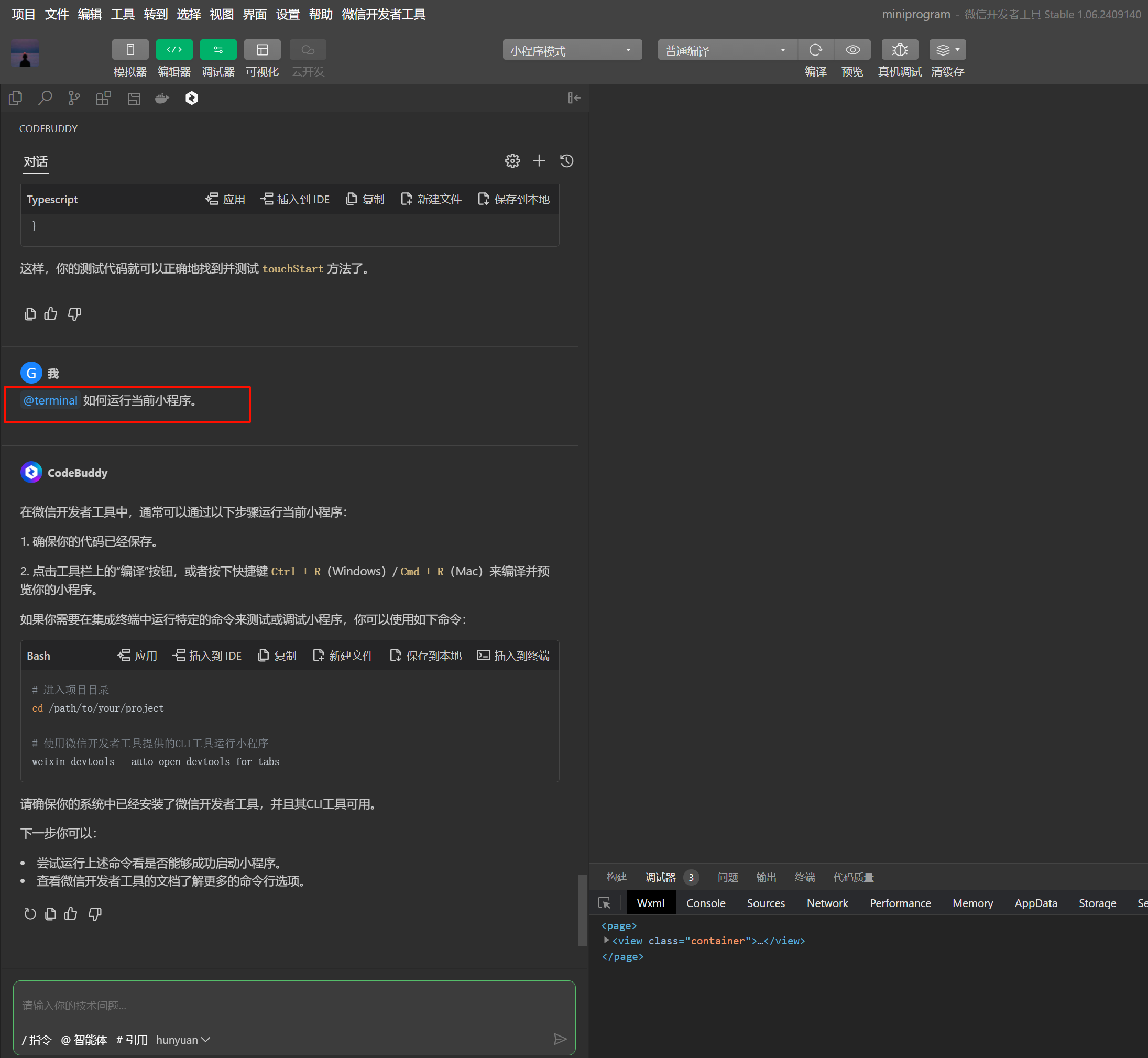Toggle the debugger panel button
The width and height of the screenshot is (1148, 1058).
(x=218, y=50)
